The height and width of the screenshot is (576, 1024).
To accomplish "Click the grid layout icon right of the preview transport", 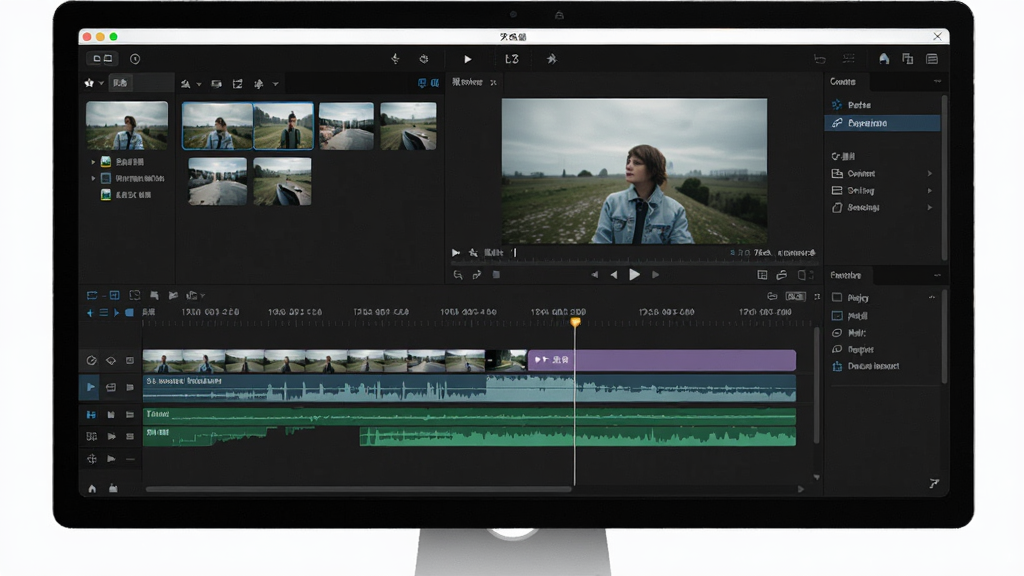I will [762, 275].
